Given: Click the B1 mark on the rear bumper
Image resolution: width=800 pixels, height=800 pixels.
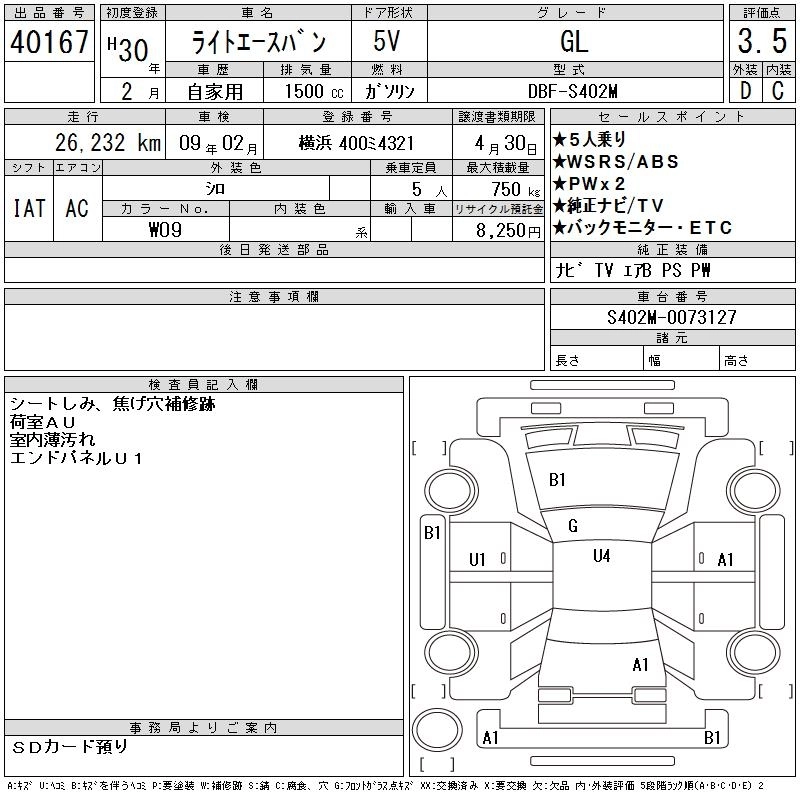Looking at the screenshot, I should 712,738.
